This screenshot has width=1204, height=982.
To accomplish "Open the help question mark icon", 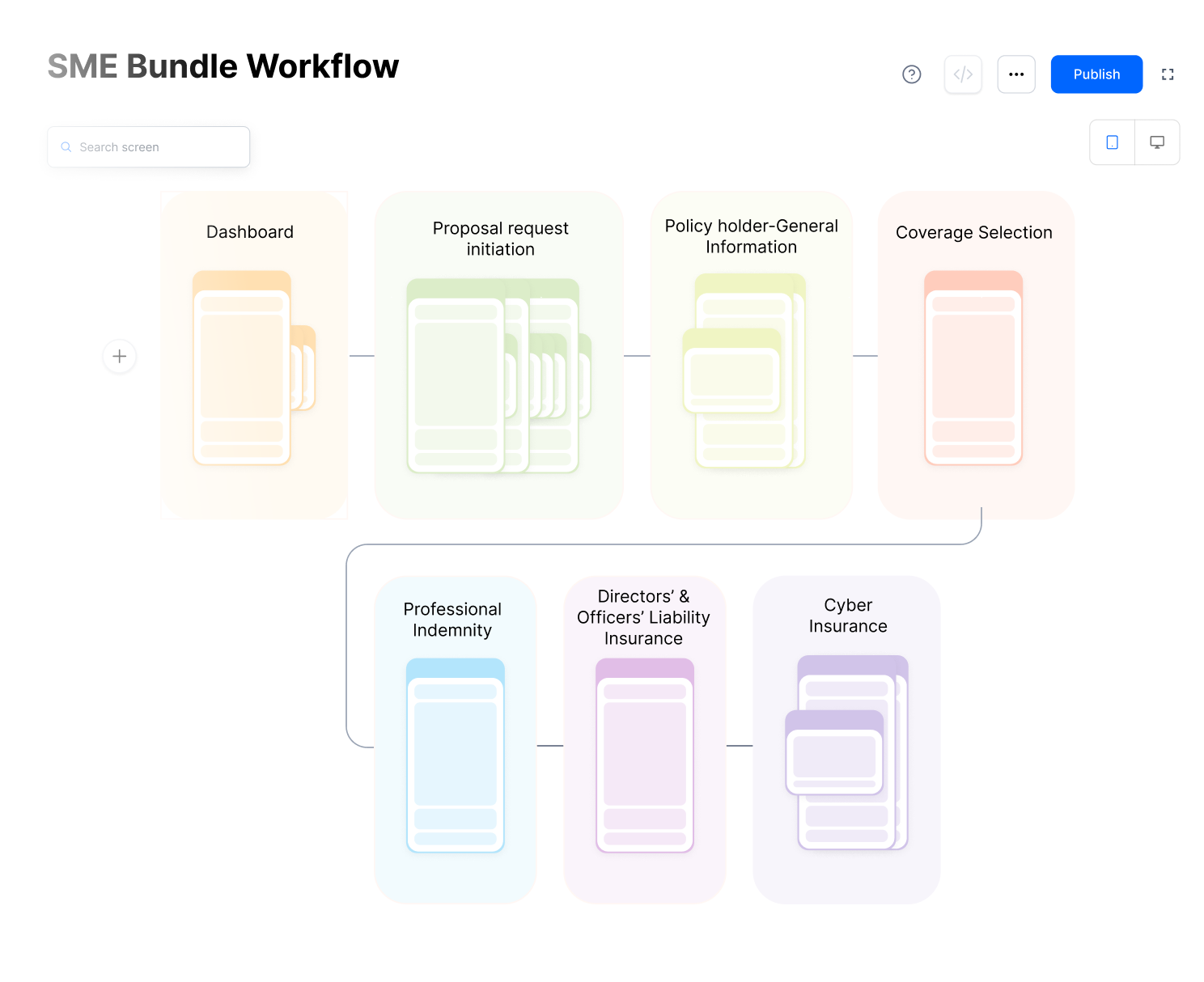I will [911, 74].
